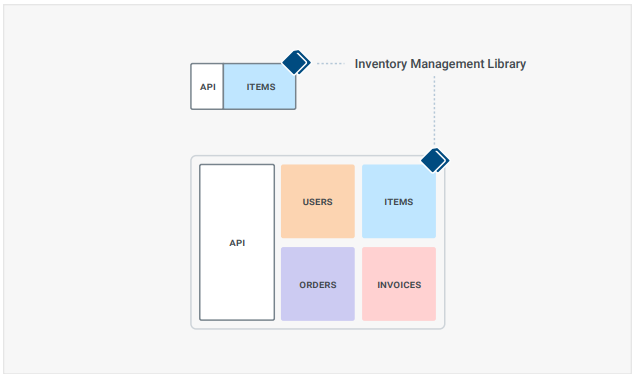Click the gutter between USERS and ORDERS blocks

pos(318,243)
